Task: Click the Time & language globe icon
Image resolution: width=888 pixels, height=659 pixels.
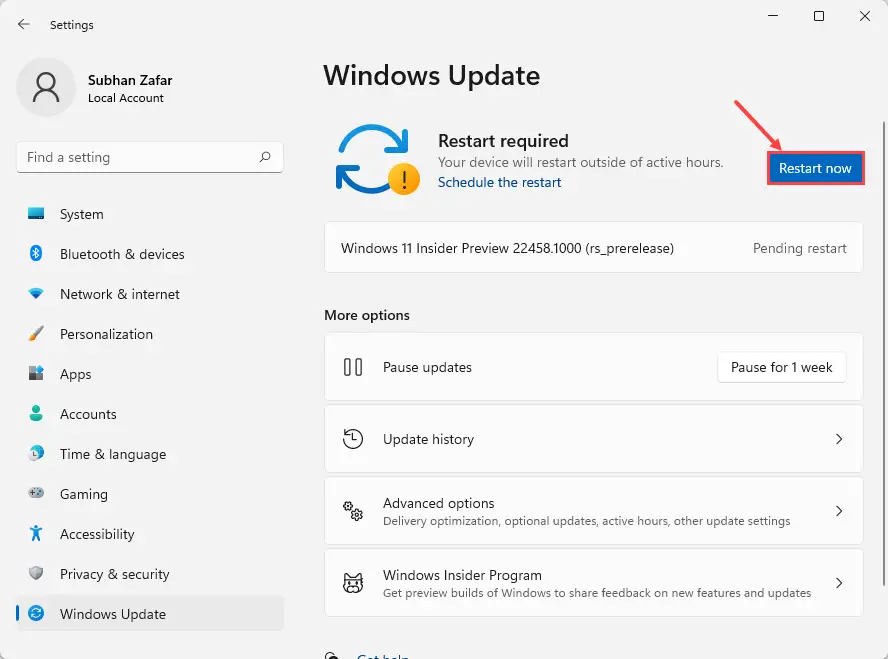Action: [x=36, y=453]
